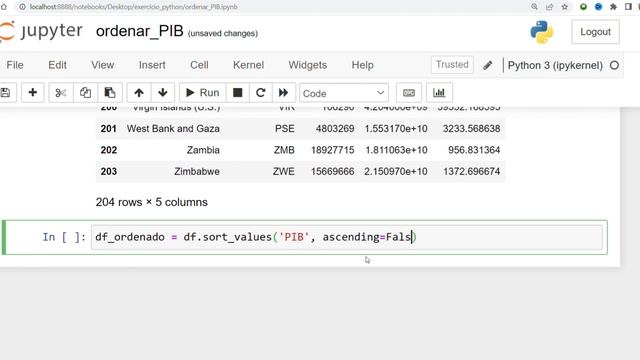Open the extensions puzzle piece icon
This screenshot has width=640, height=360.
click(613, 7)
